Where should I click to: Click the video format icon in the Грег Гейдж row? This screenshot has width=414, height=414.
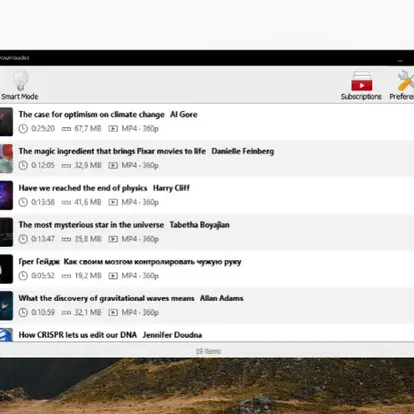[113, 276]
